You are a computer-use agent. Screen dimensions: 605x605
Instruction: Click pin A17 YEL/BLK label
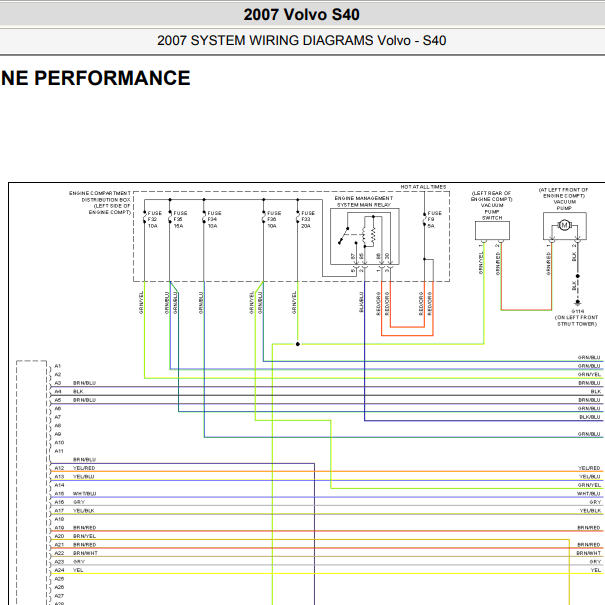coord(83,510)
